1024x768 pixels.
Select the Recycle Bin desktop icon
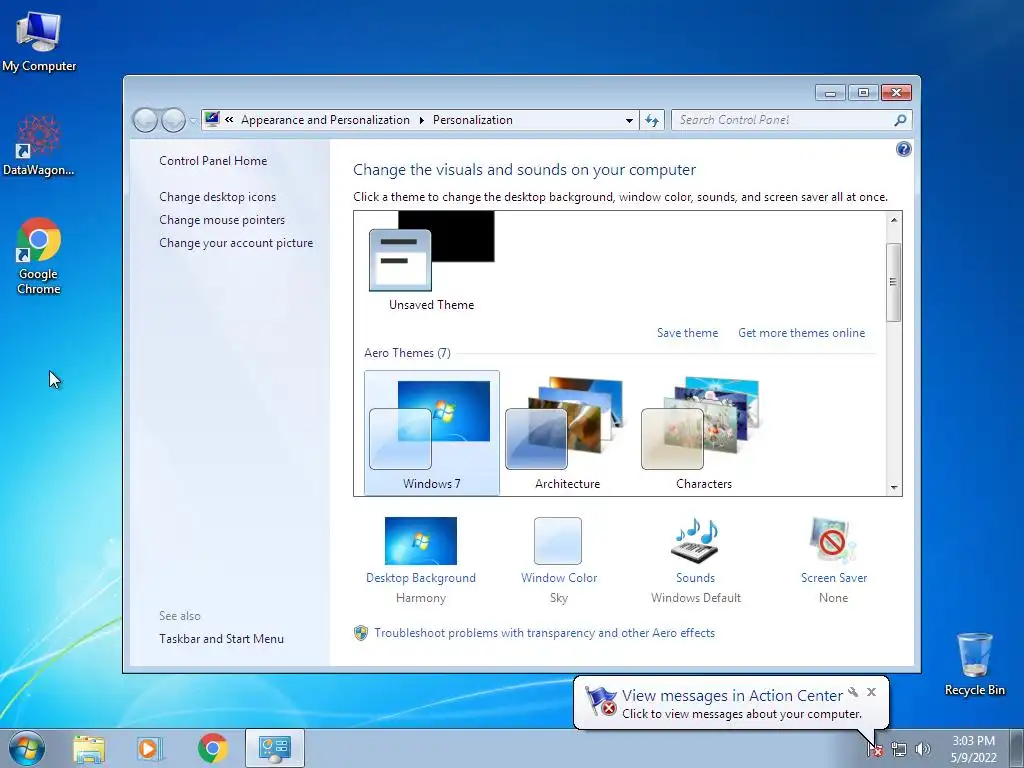point(974,664)
